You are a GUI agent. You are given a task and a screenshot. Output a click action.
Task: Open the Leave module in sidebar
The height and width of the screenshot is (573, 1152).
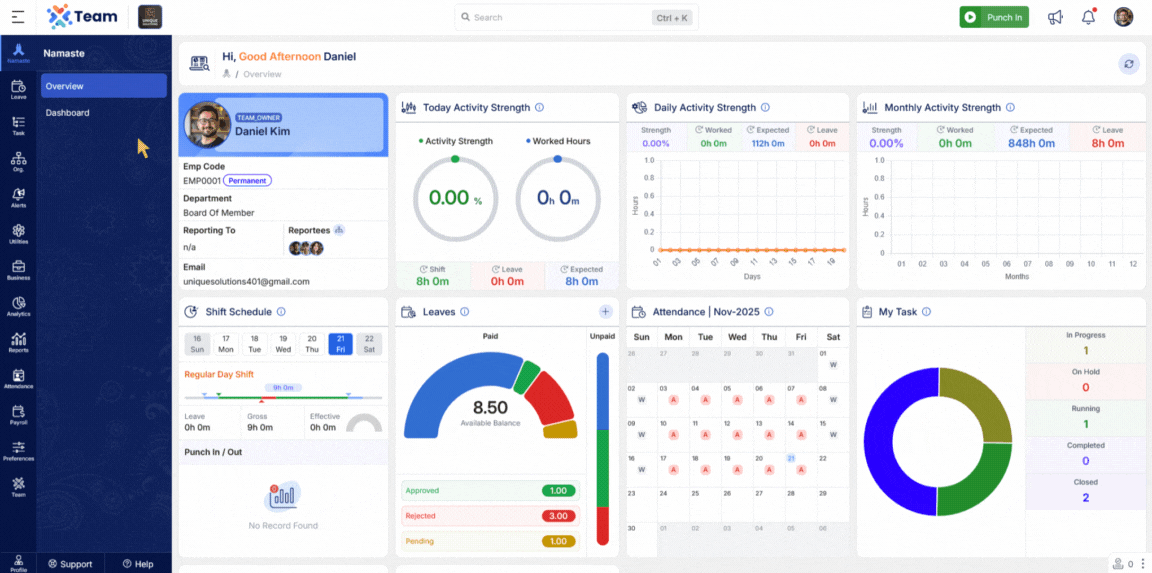(x=18, y=91)
